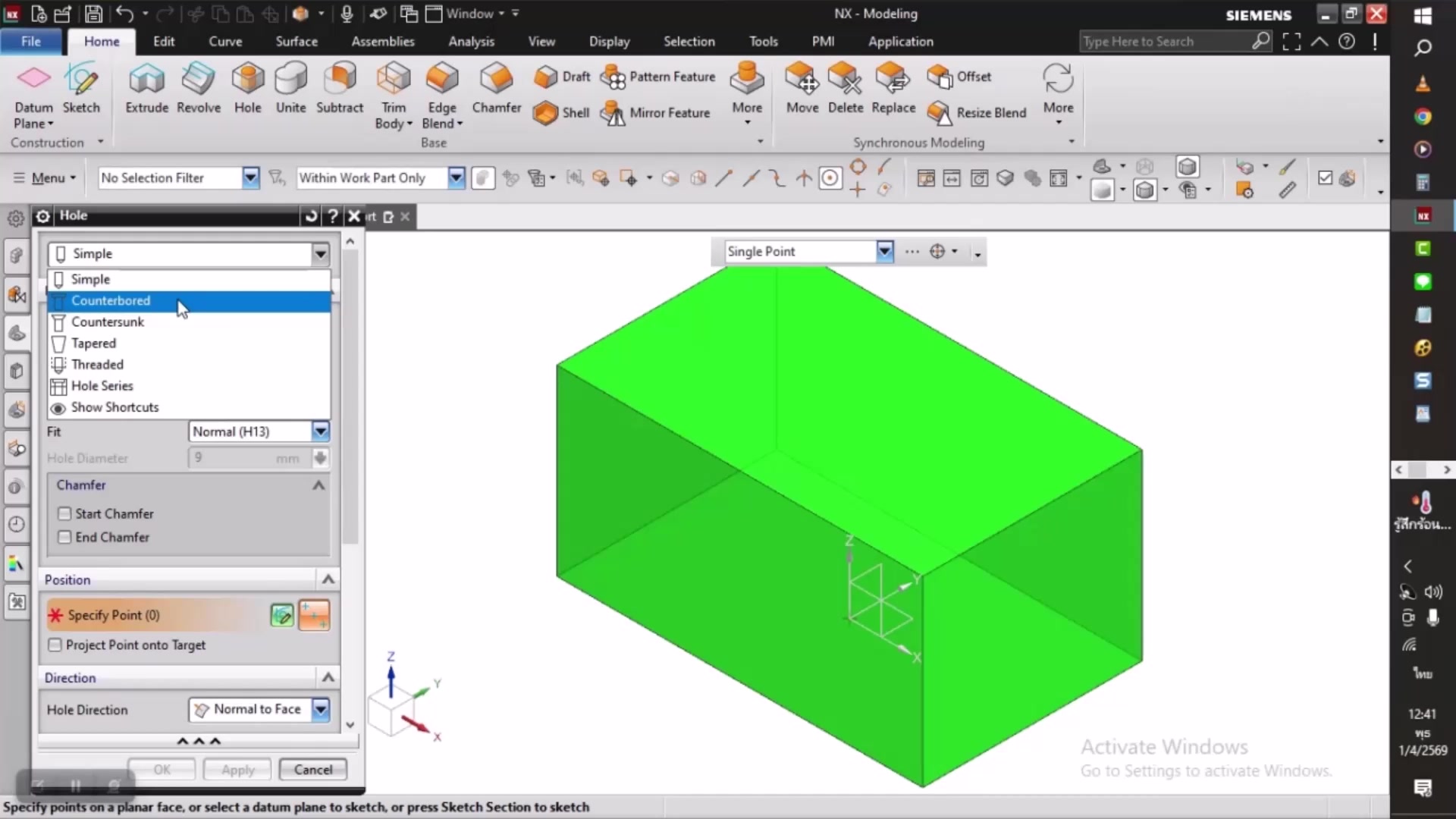
Task: Switch to the Surface ribbon tab
Action: [x=297, y=42]
